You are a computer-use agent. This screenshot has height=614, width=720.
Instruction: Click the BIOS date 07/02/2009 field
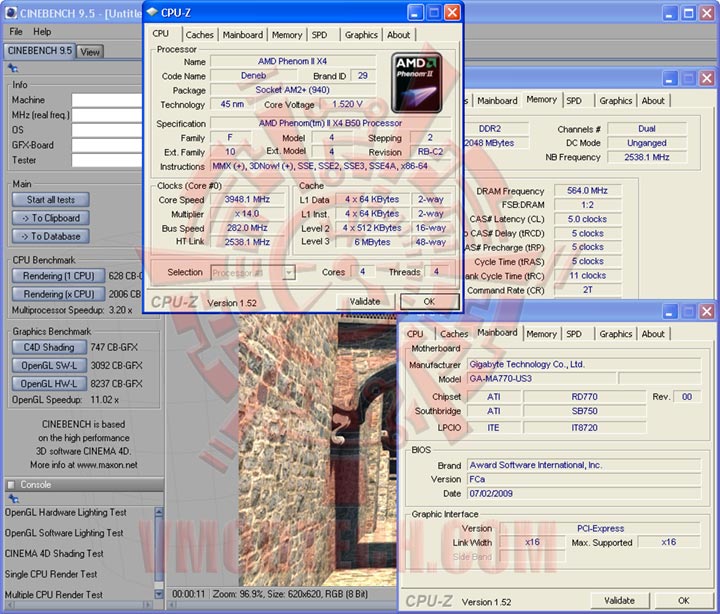coord(584,494)
